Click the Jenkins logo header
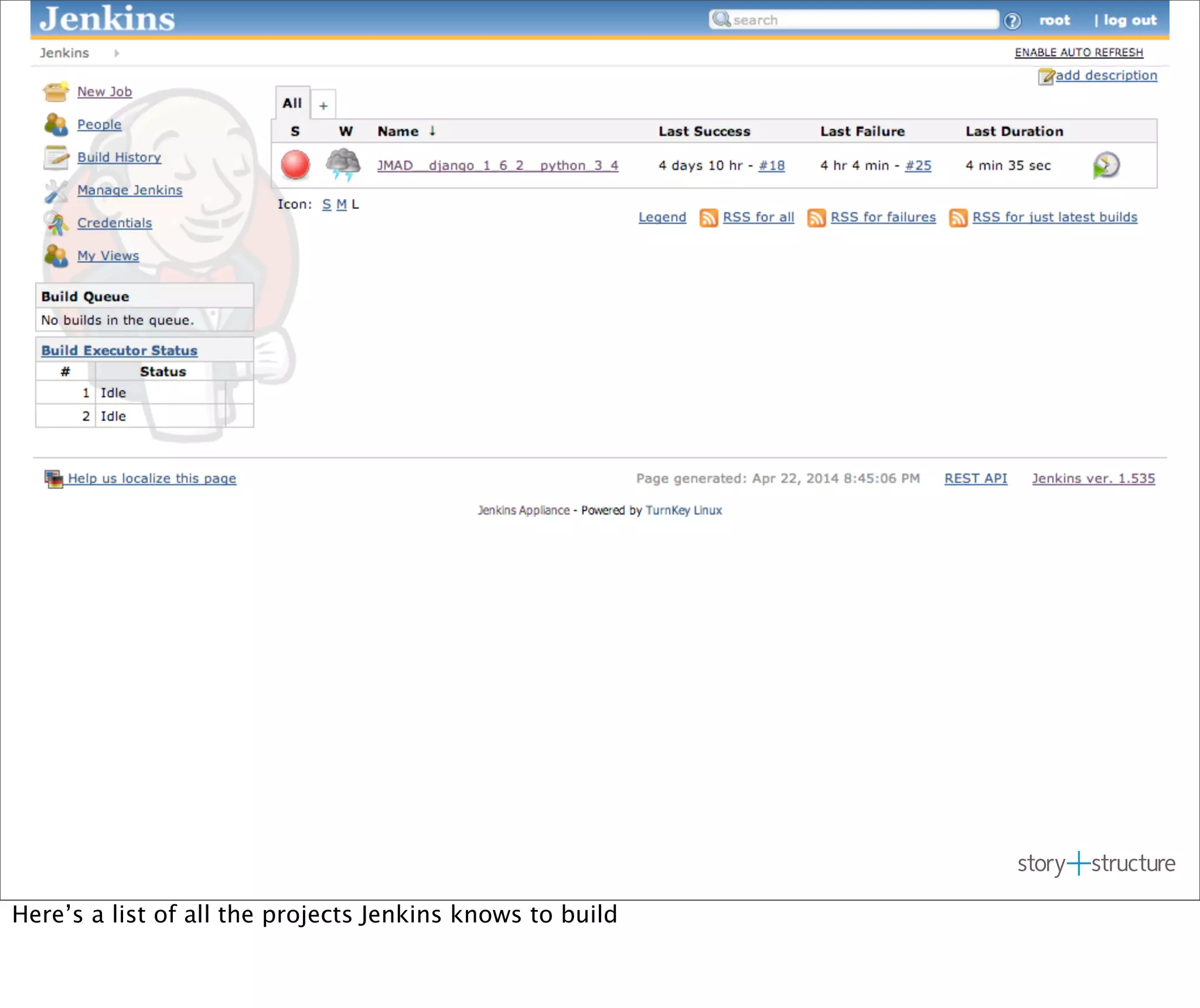Screen dimensions: 1200x1008 107,18
